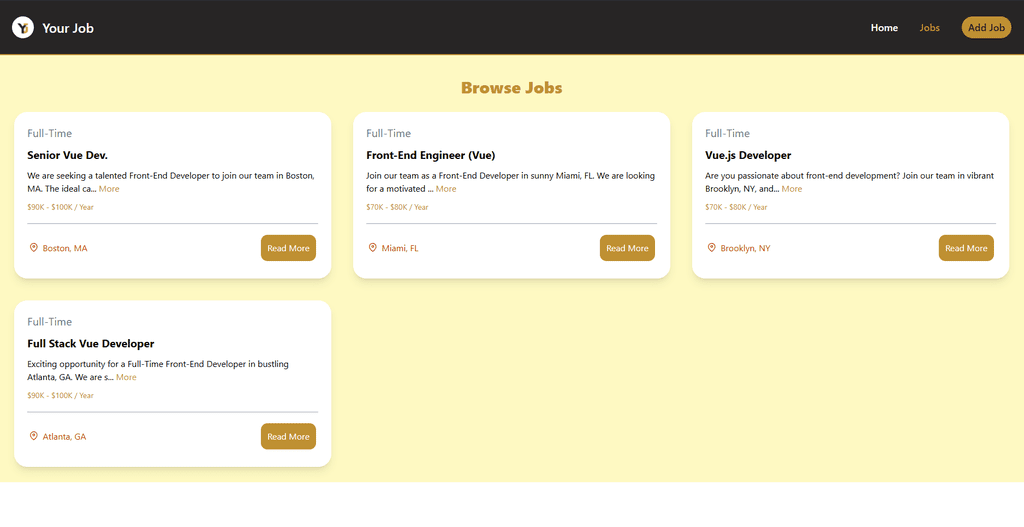Click the Your Job logo icon
This screenshot has width=1024, height=527.
click(23, 27)
